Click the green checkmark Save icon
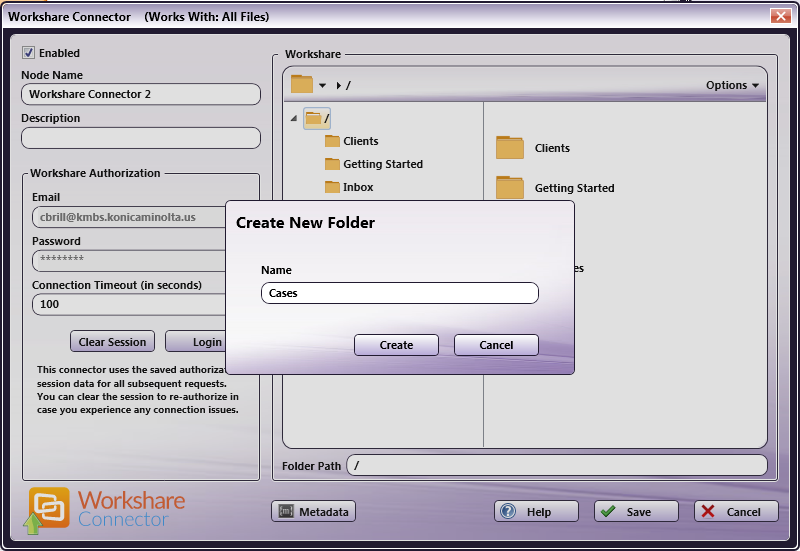 [x=608, y=512]
